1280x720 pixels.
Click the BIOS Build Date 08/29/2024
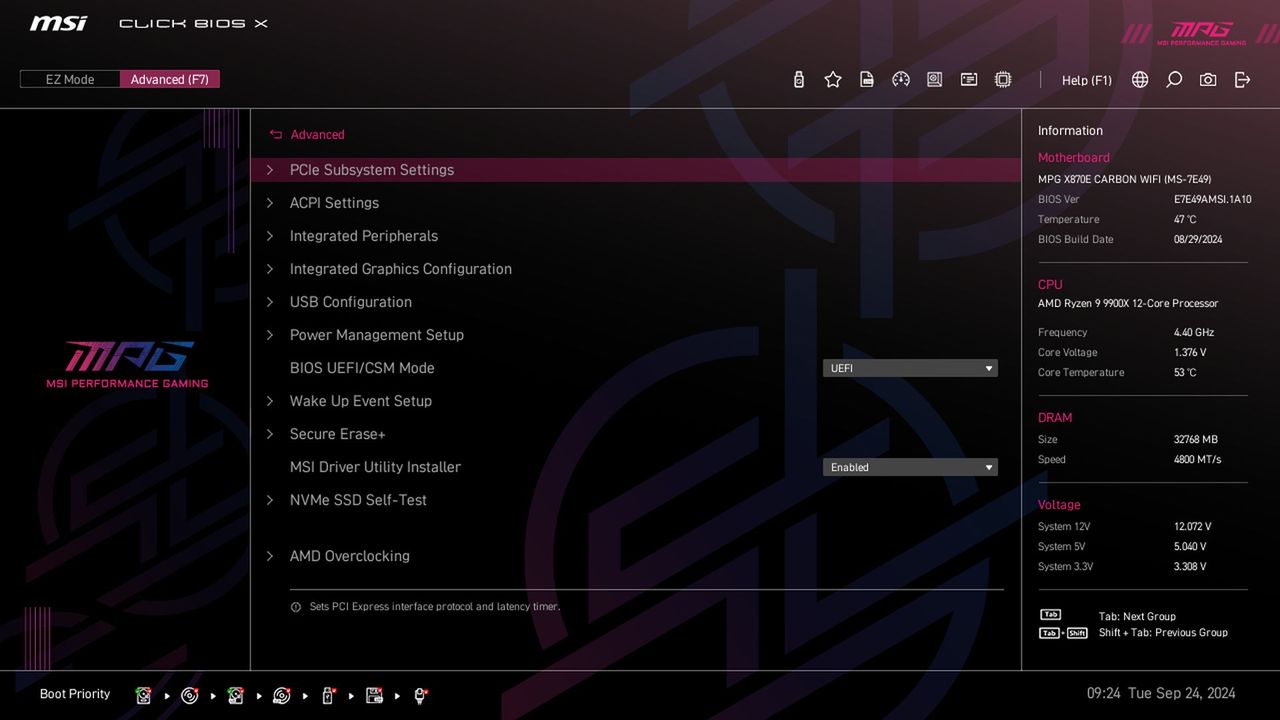tap(1198, 239)
